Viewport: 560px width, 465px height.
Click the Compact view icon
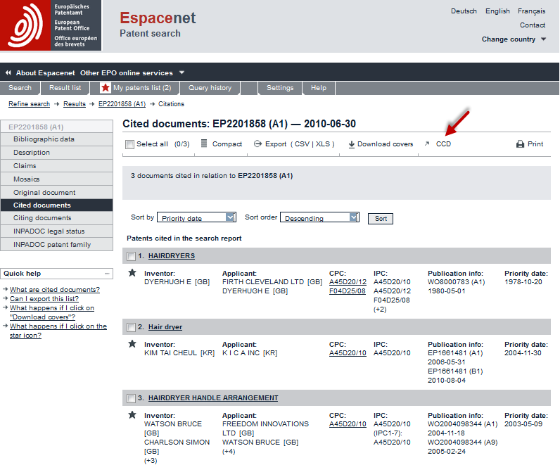204,144
